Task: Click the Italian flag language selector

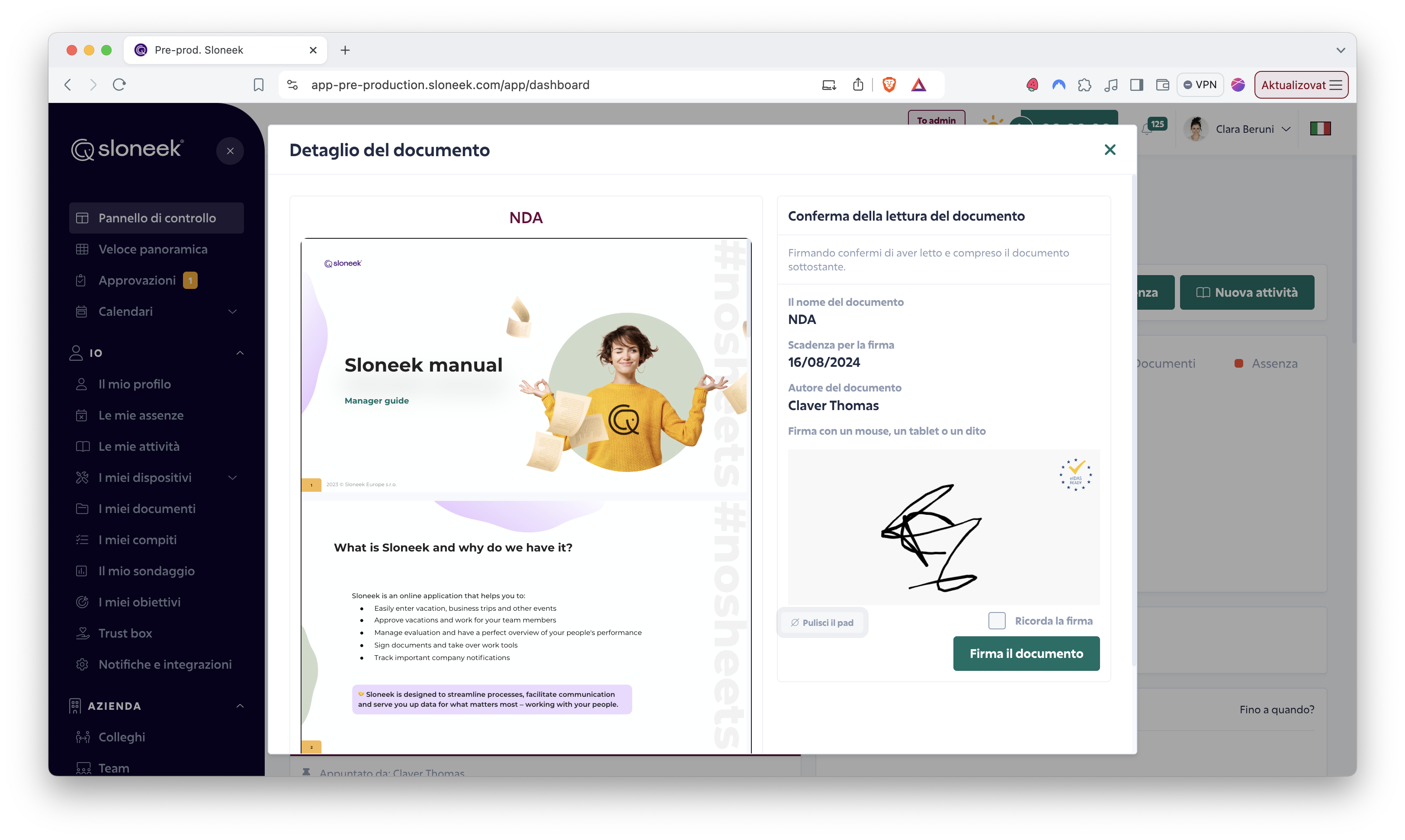Action: (1320, 129)
